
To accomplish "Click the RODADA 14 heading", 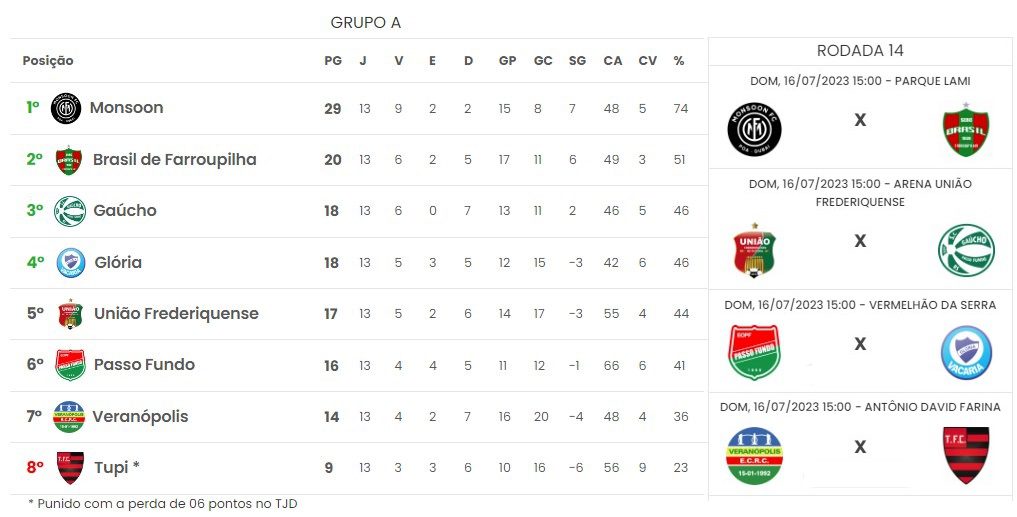I will tap(860, 51).
